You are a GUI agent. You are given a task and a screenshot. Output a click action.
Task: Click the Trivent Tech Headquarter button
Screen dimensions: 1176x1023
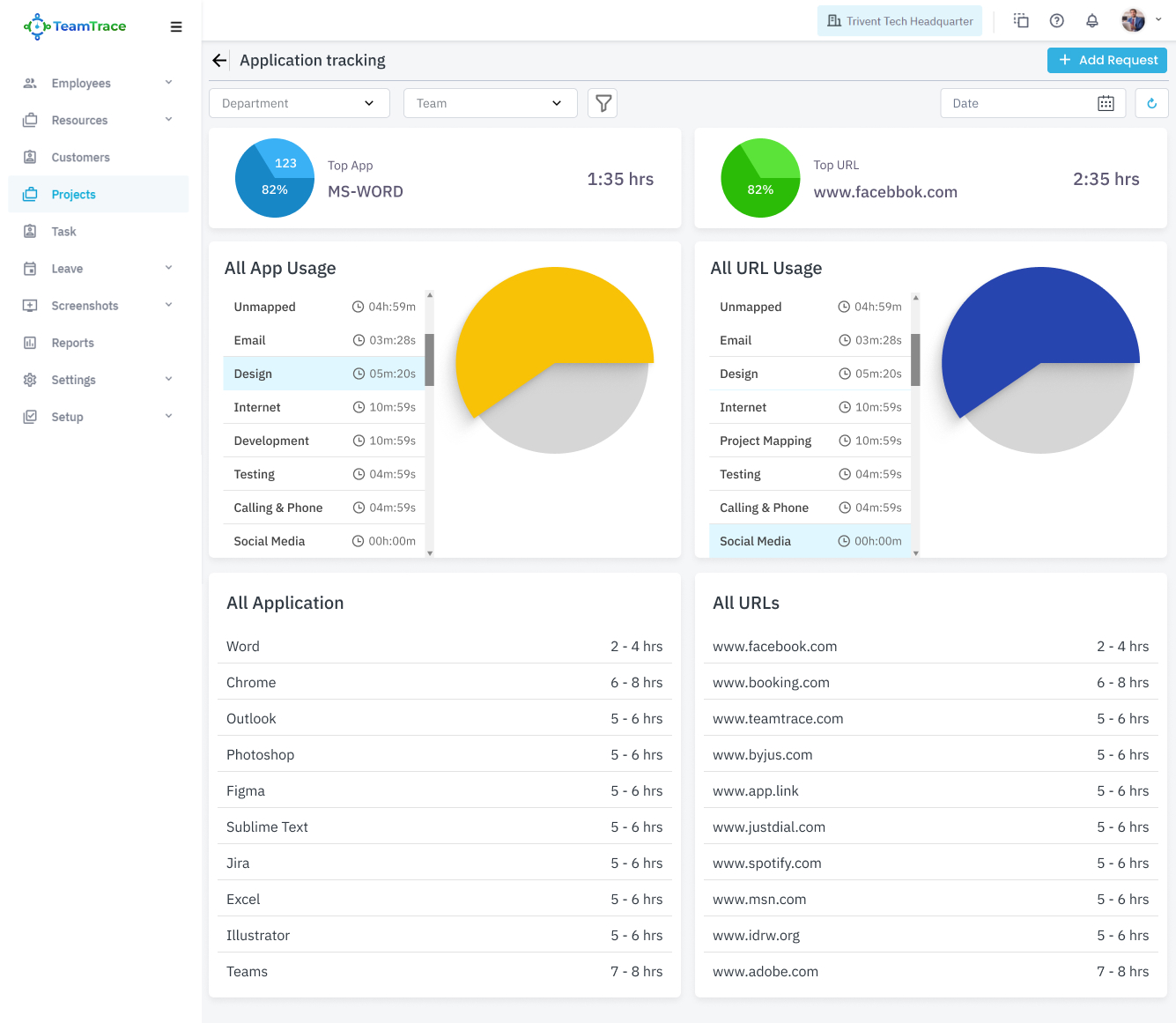click(899, 21)
